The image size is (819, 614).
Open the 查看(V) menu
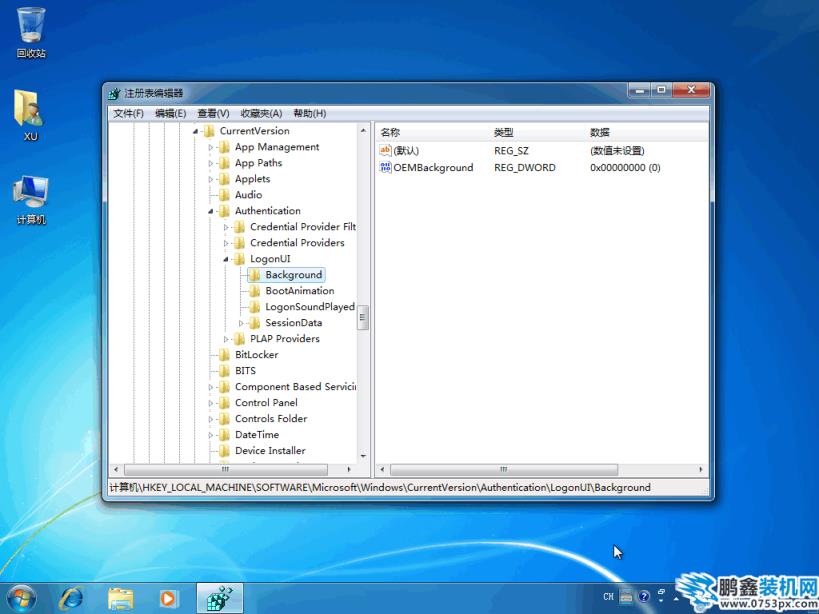pos(213,113)
